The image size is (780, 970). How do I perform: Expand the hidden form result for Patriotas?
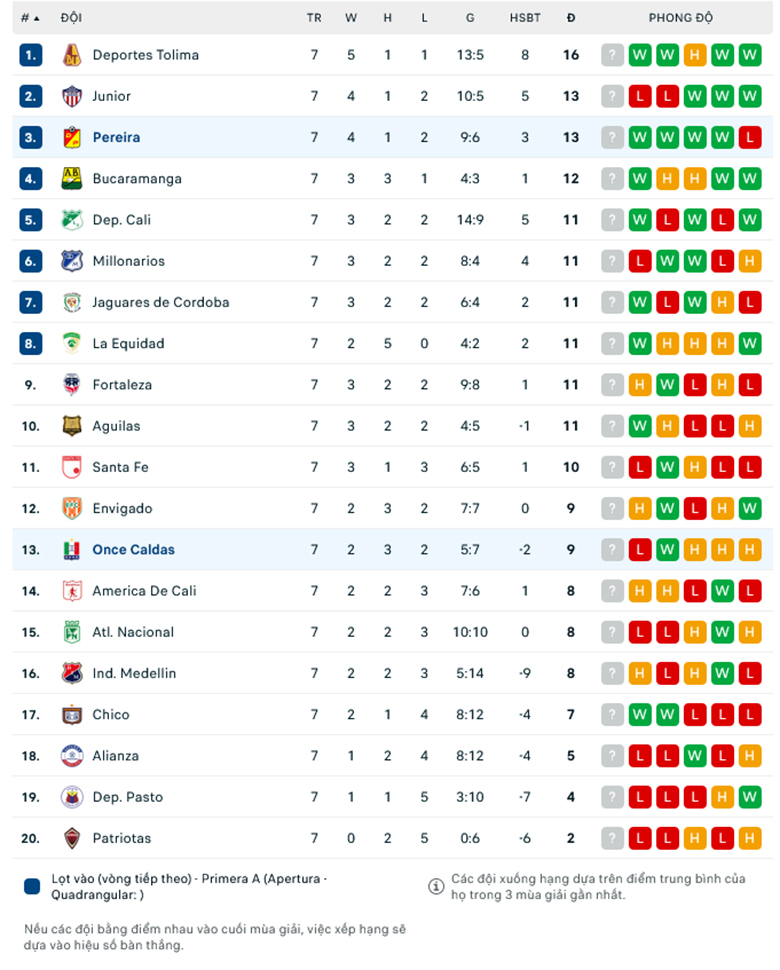612,838
